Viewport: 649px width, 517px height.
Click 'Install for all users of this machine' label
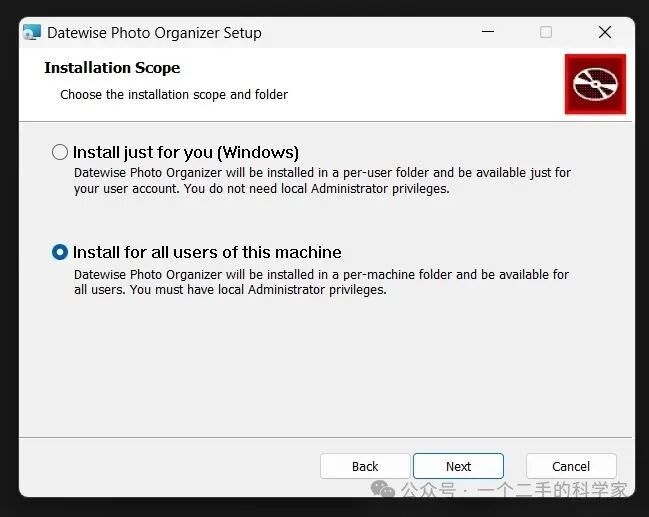pos(207,252)
